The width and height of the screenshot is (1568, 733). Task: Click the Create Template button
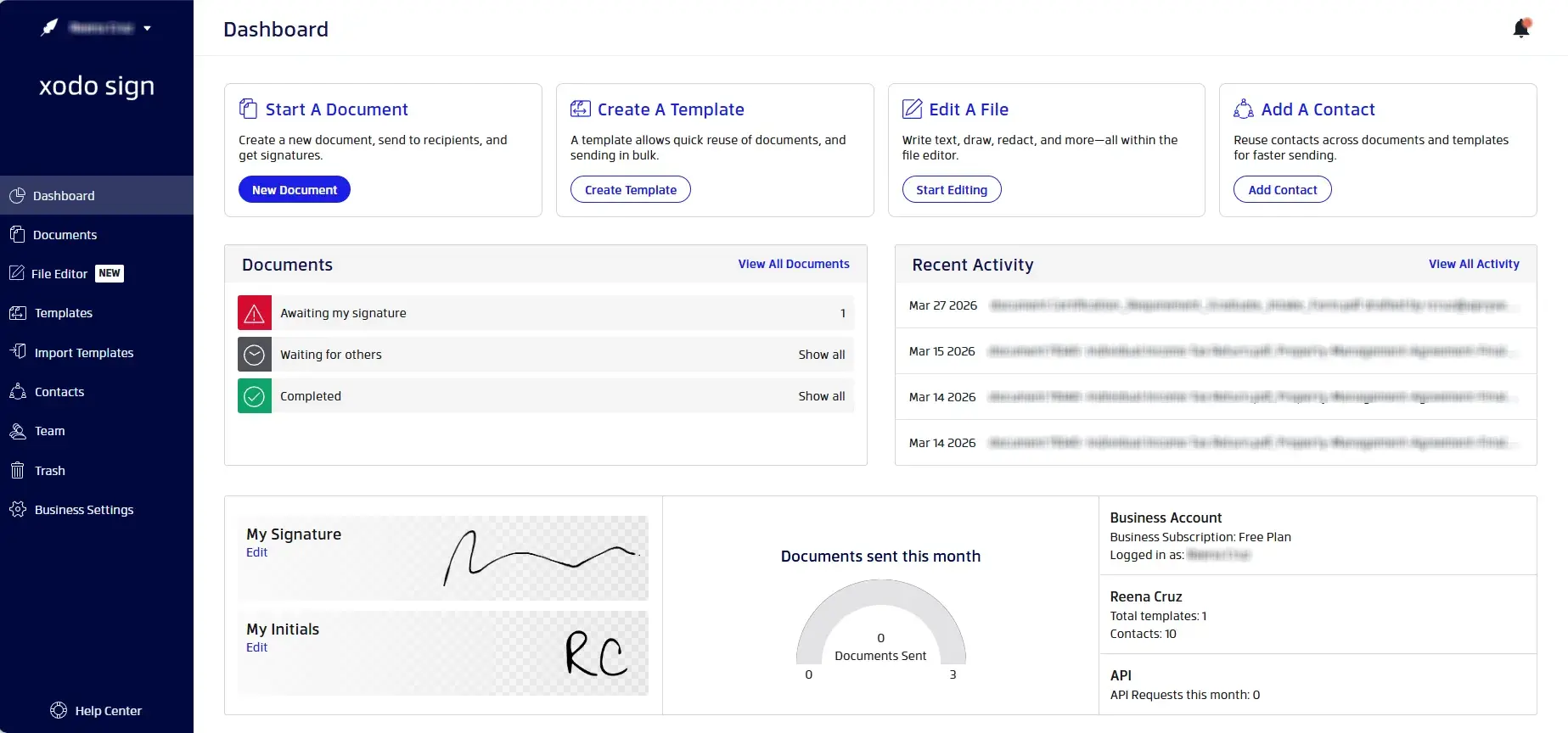(631, 190)
